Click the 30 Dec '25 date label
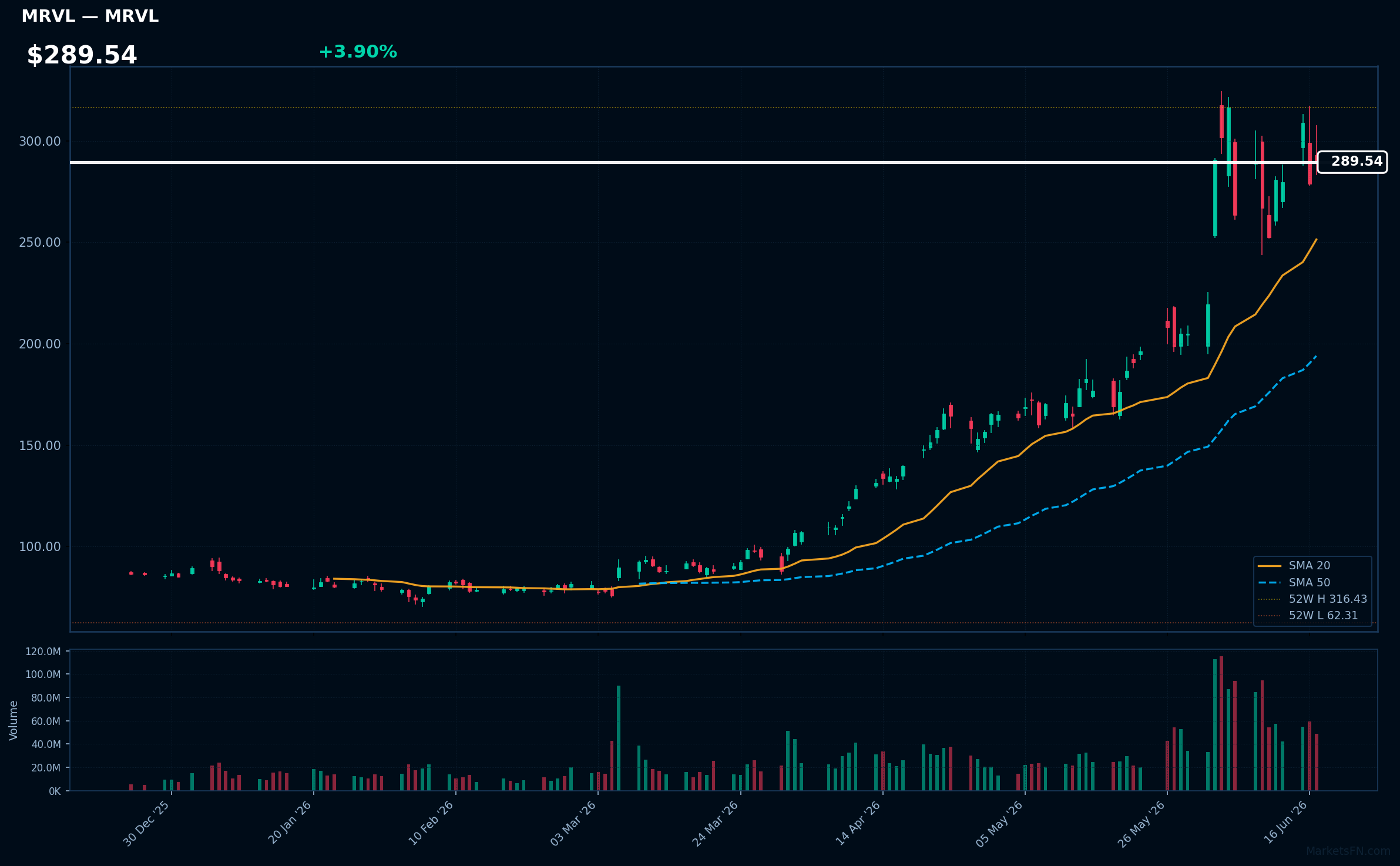Viewport: 1400px width, 866px height. click(x=146, y=824)
